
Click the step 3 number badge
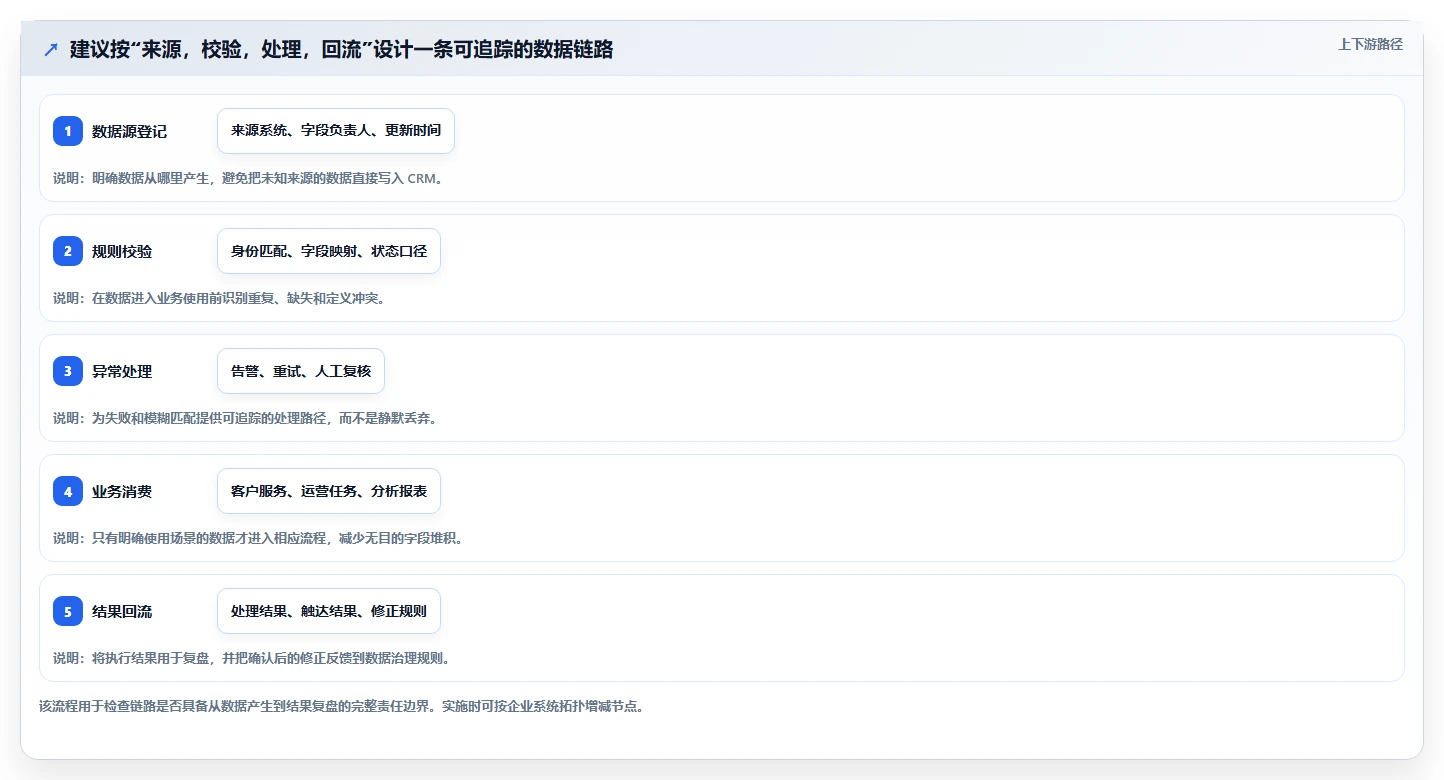coord(68,371)
